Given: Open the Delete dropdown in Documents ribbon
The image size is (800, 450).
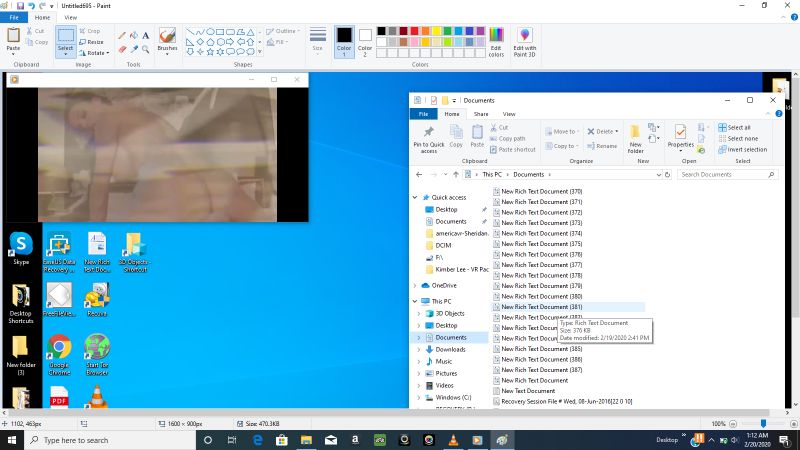Looking at the screenshot, I should coord(603,132).
